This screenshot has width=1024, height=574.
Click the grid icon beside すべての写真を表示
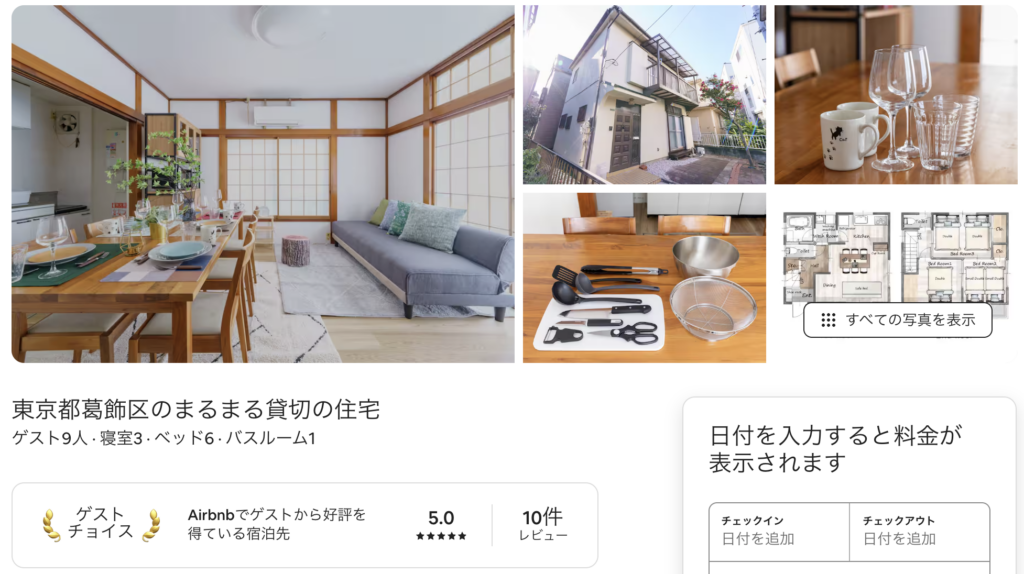[x=828, y=320]
